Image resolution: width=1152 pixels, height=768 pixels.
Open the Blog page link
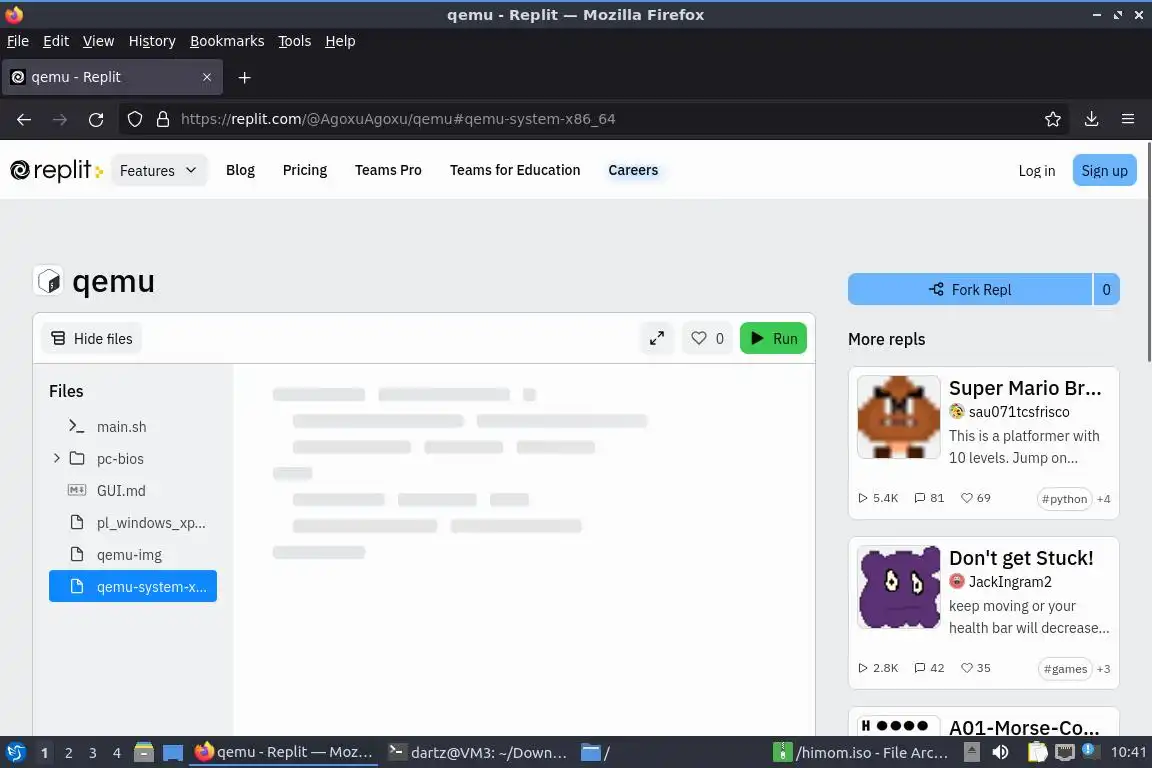(x=240, y=171)
